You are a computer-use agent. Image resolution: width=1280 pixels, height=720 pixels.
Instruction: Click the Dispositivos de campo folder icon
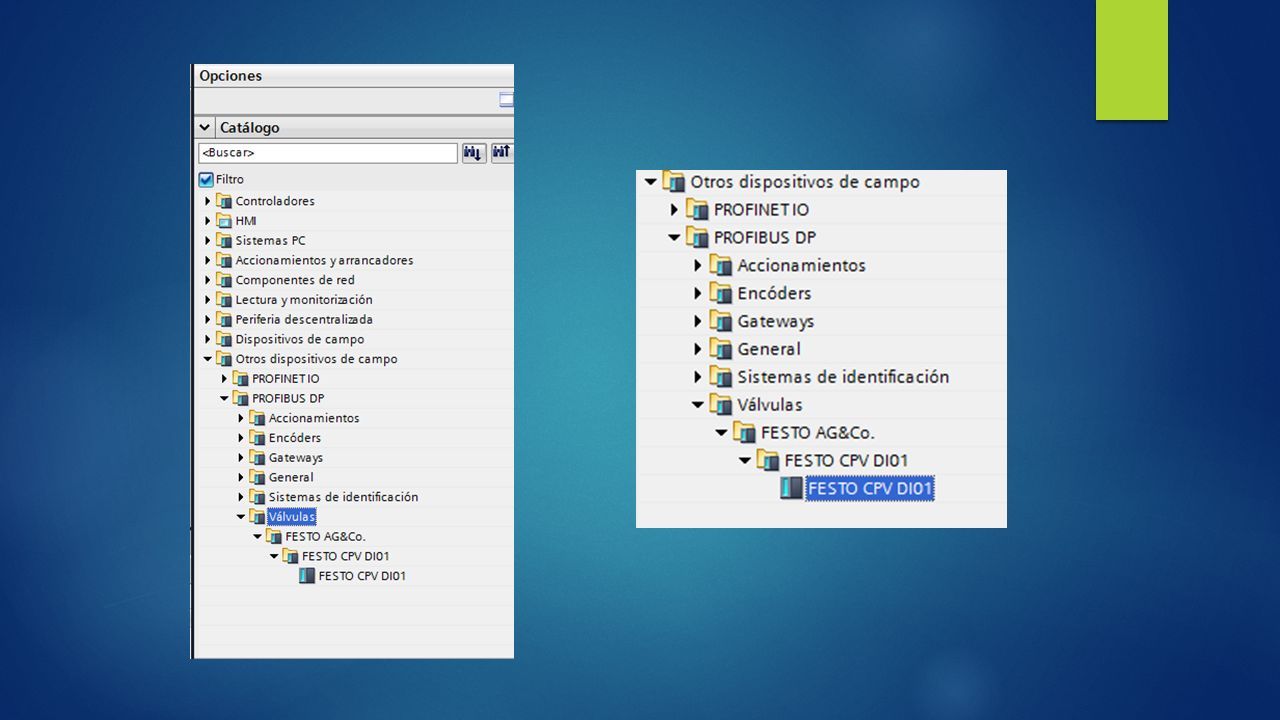click(224, 339)
